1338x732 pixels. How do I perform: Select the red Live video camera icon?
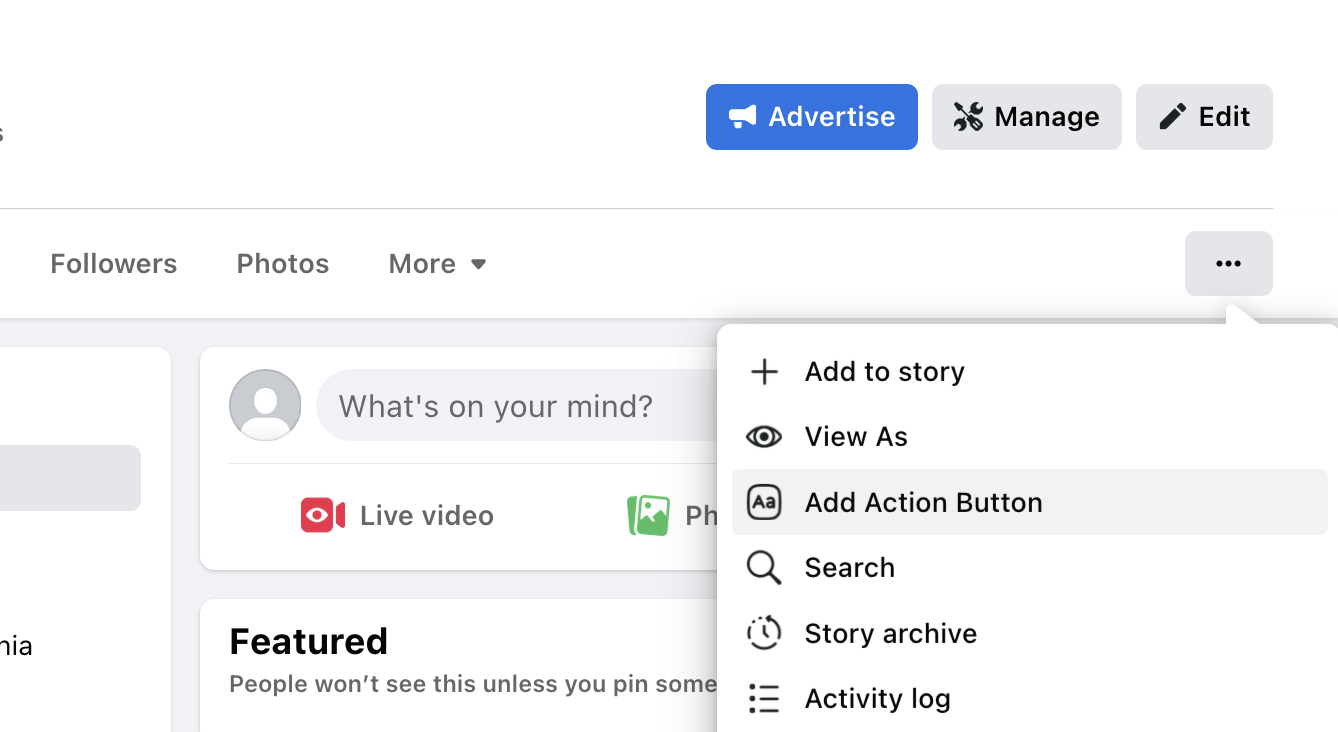pos(321,515)
